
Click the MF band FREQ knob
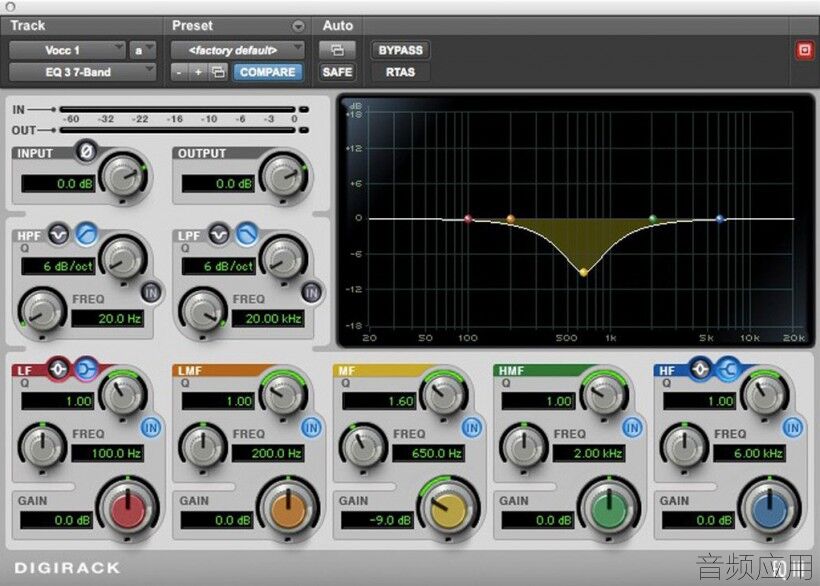pos(363,446)
